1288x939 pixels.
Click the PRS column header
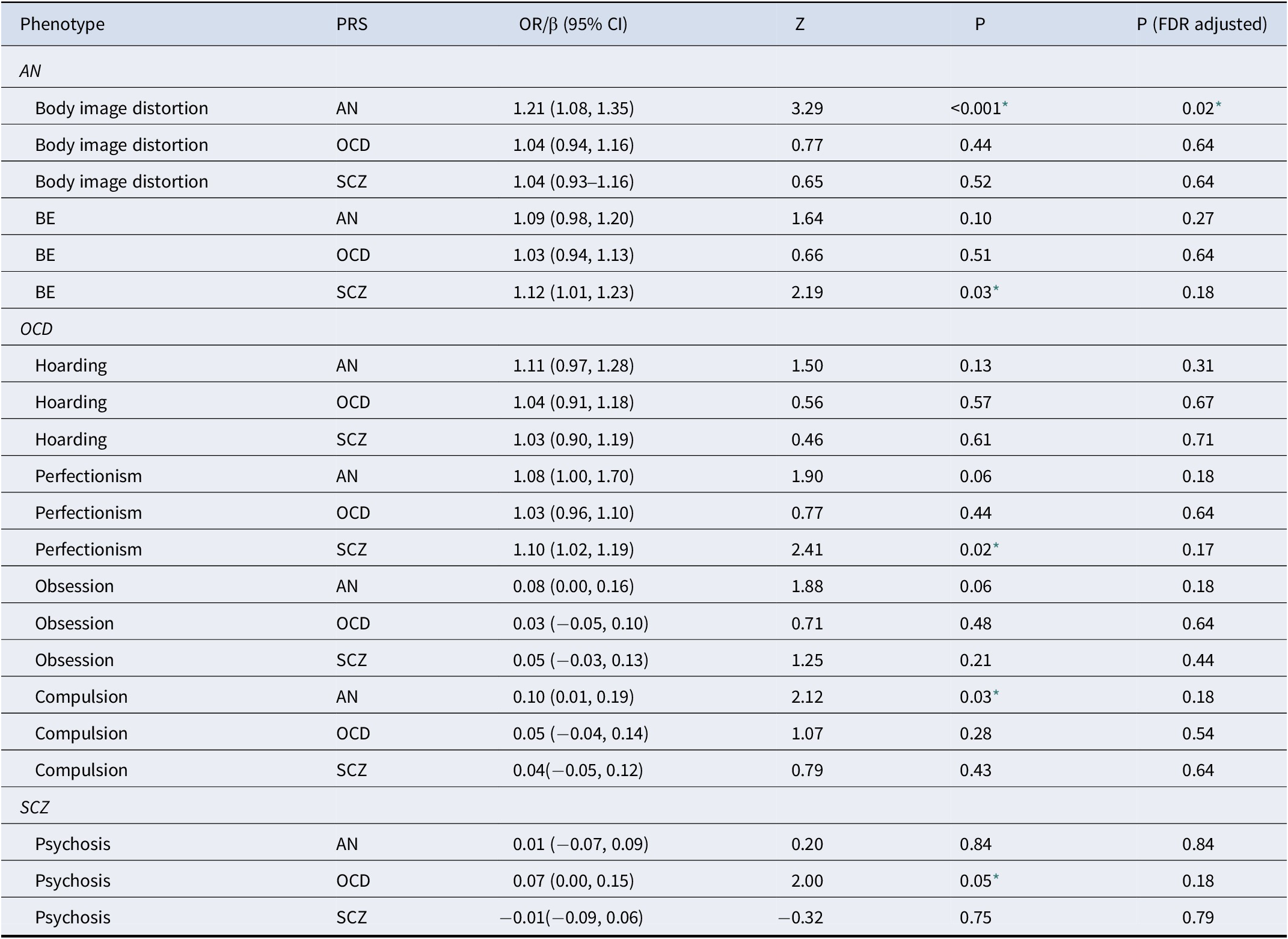point(352,24)
